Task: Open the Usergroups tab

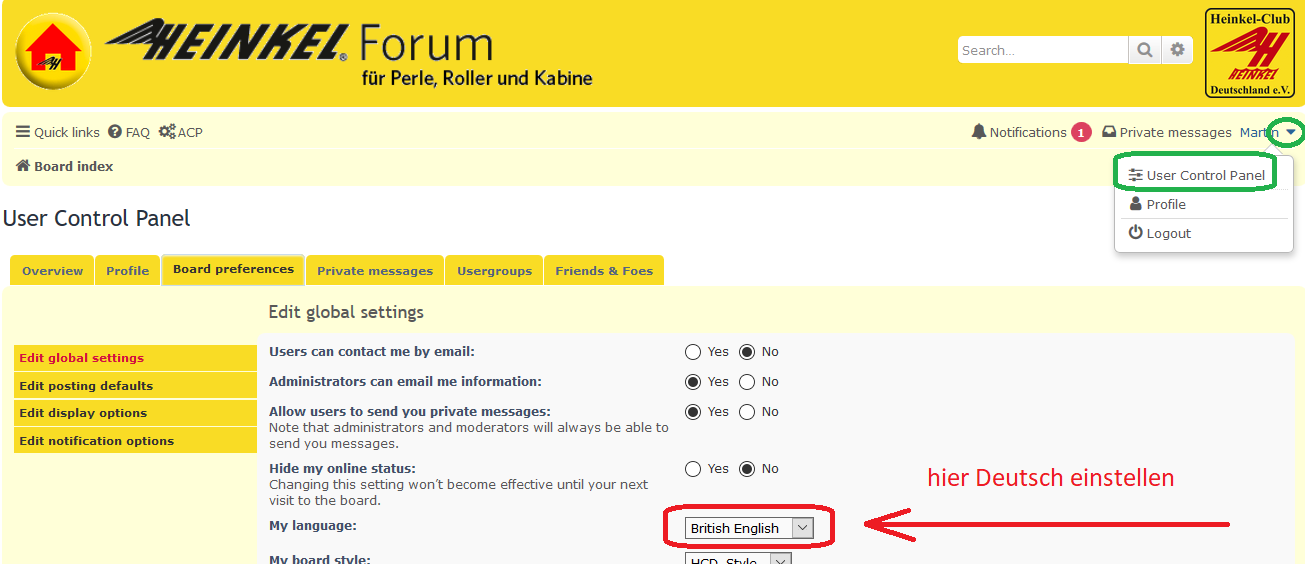Action: (x=494, y=271)
